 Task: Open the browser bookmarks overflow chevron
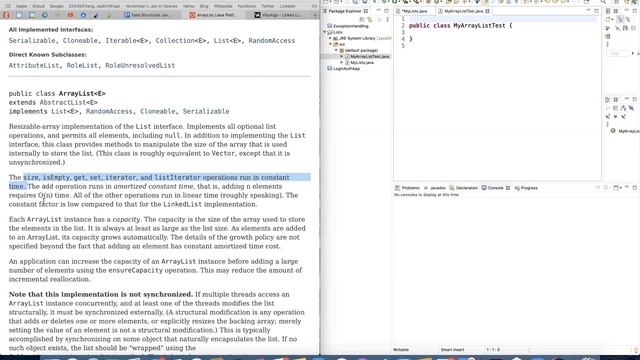click(x=314, y=6)
